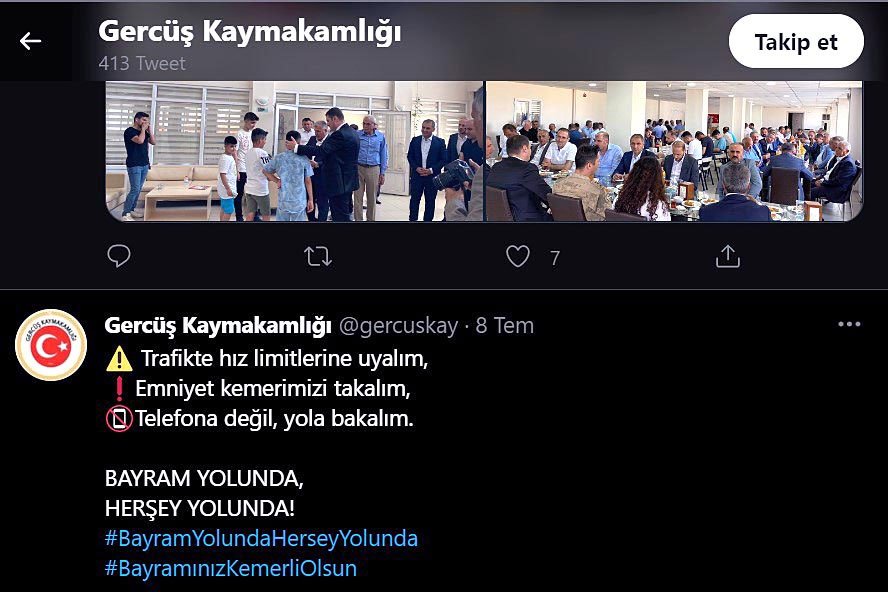Go back using the left arrow

[x=30, y=41]
